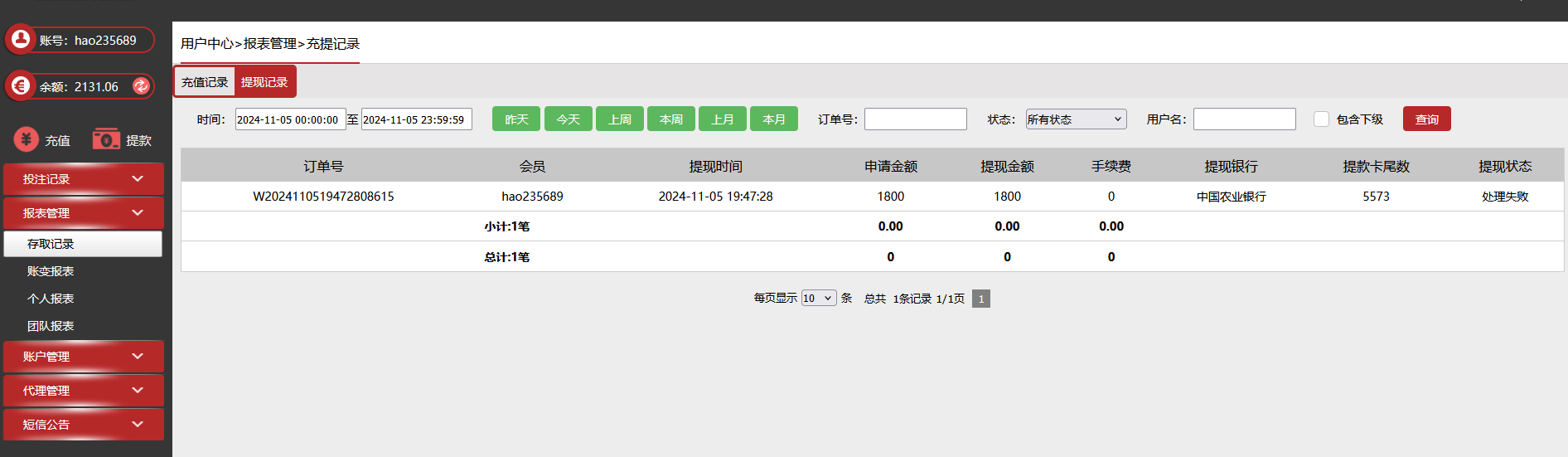
Task: Open 账变报表 in the sidebar
Action: pos(51,271)
